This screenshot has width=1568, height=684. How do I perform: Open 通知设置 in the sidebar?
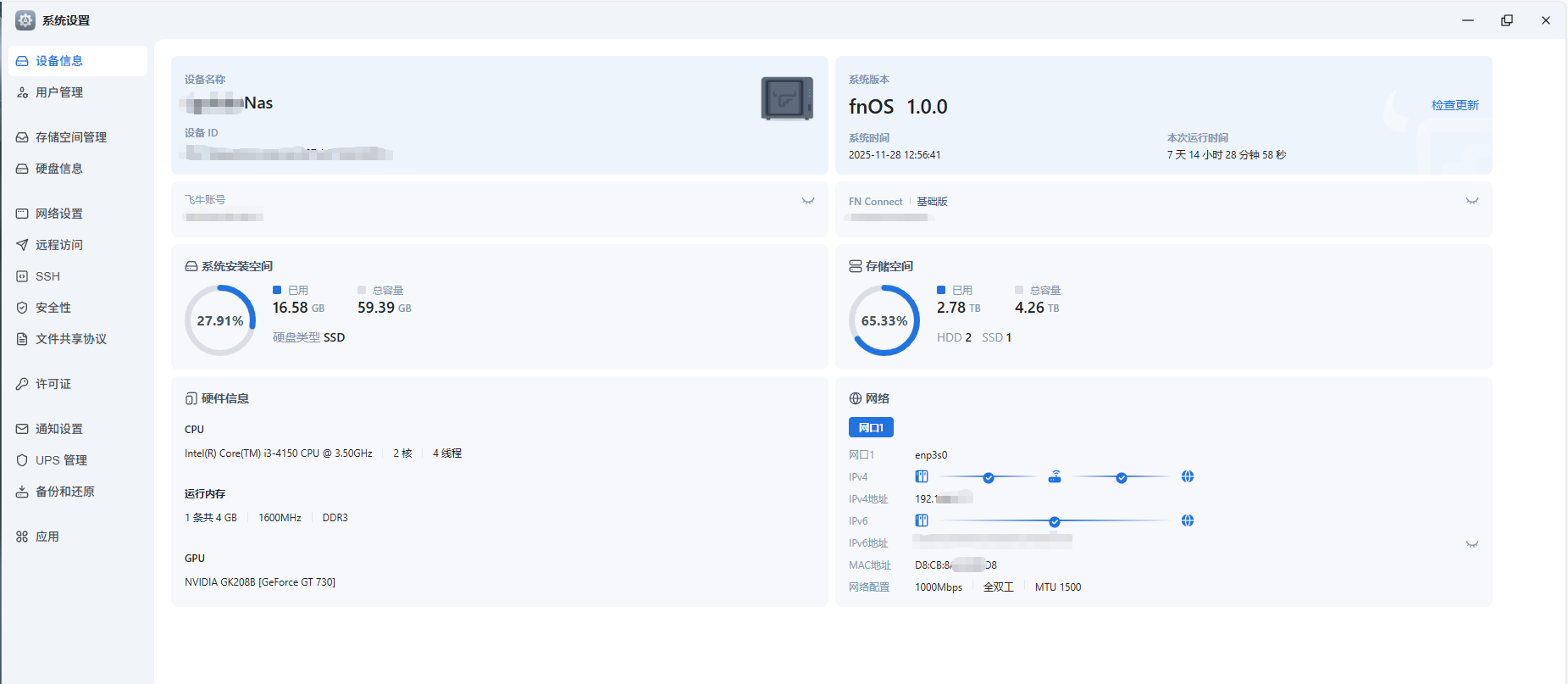[x=78, y=429]
